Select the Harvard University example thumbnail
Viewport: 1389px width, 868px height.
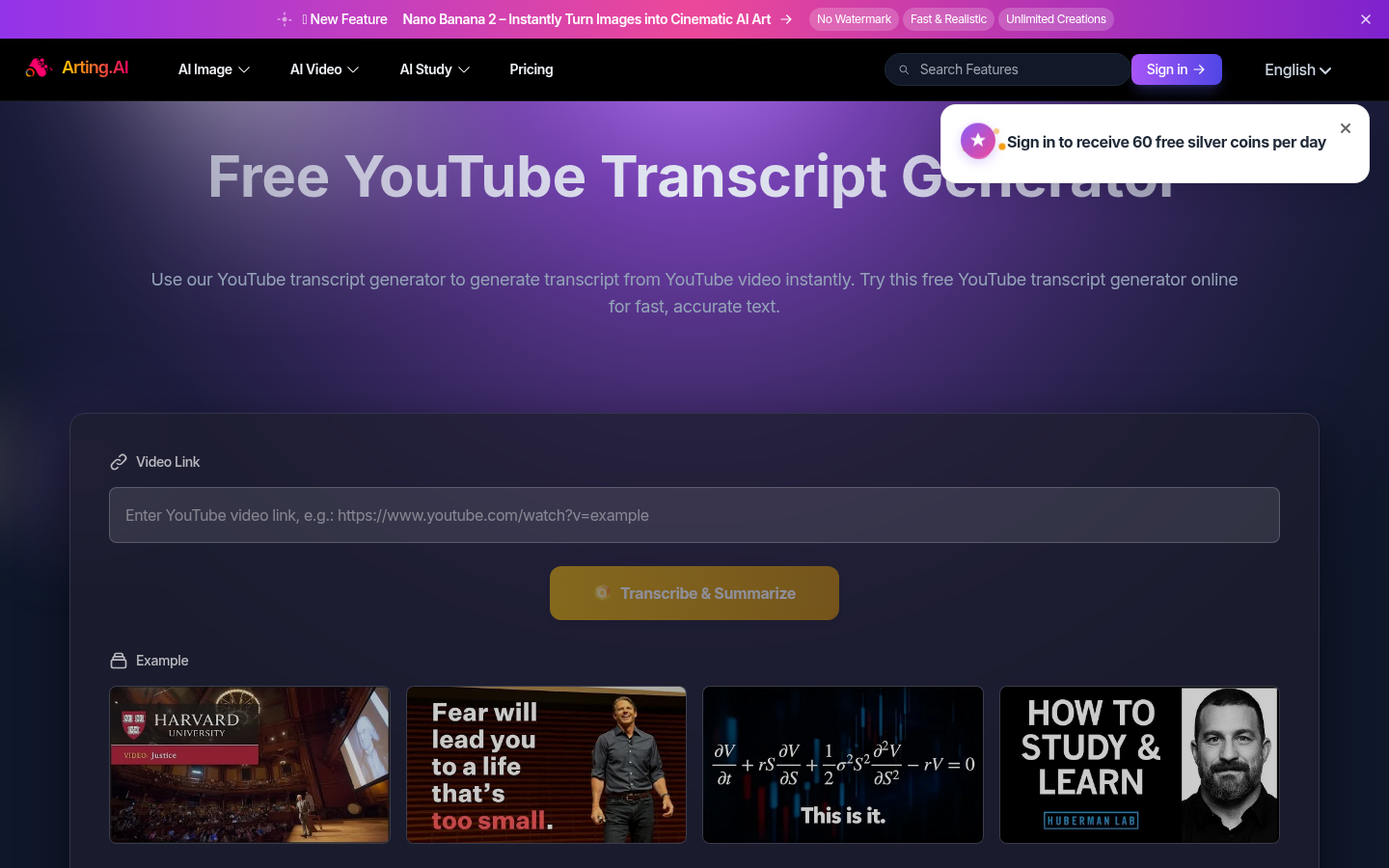tap(250, 765)
